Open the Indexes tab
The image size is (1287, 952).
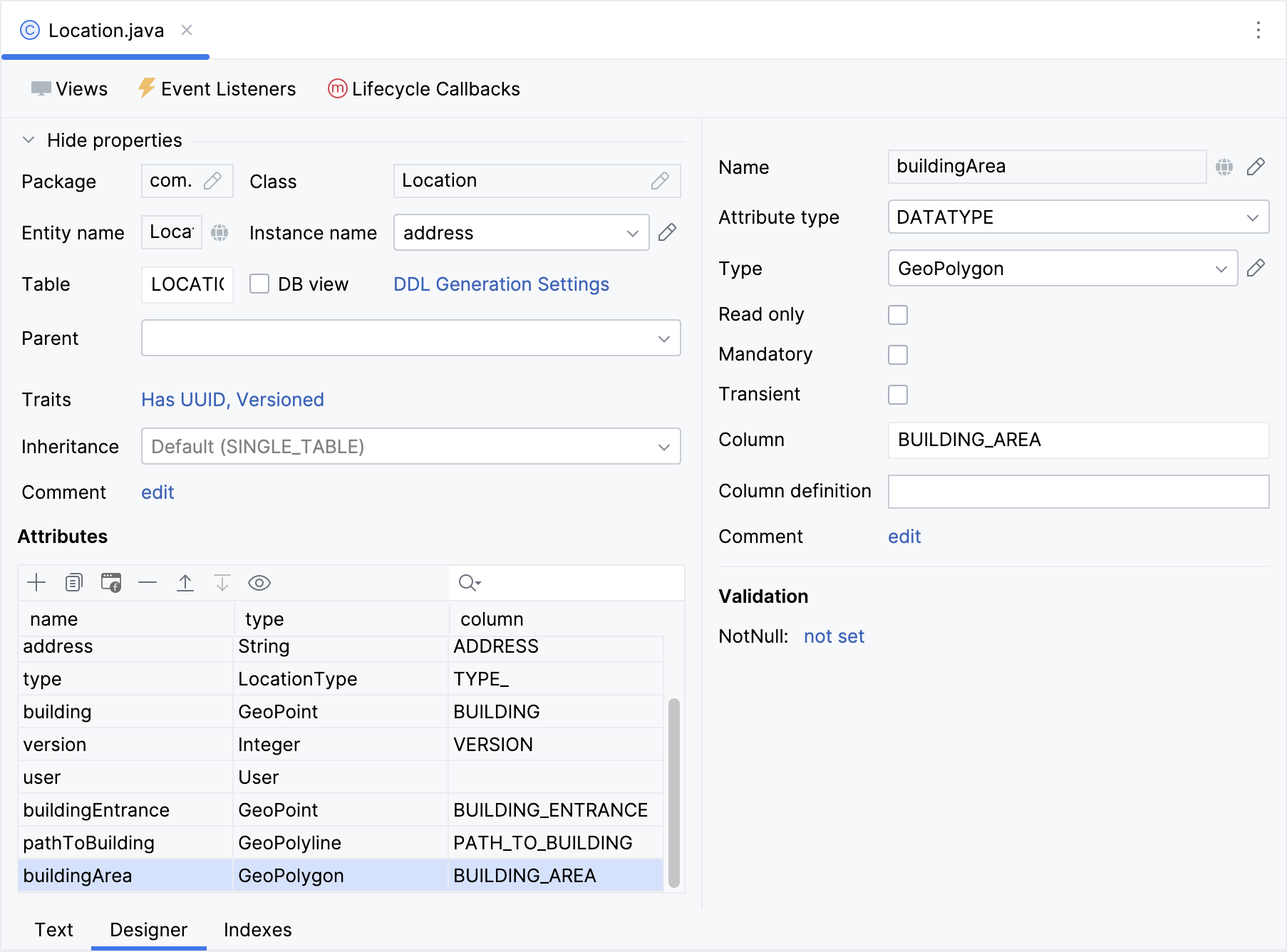(x=257, y=930)
